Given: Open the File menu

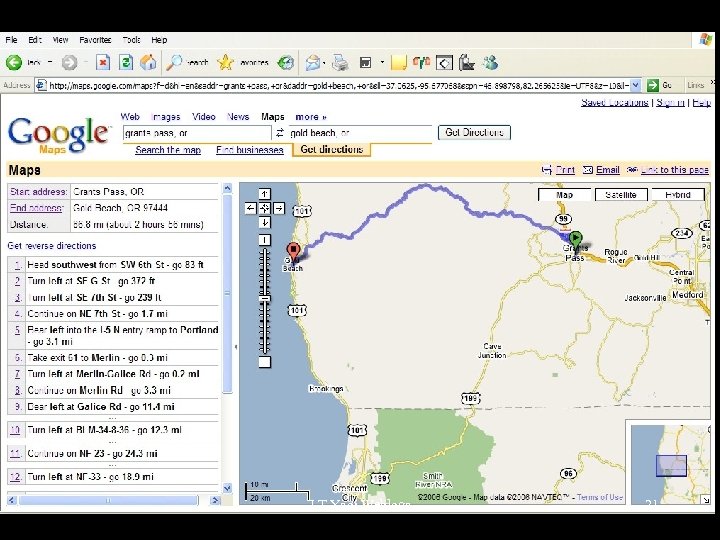Looking at the screenshot, I should click(x=11, y=40).
